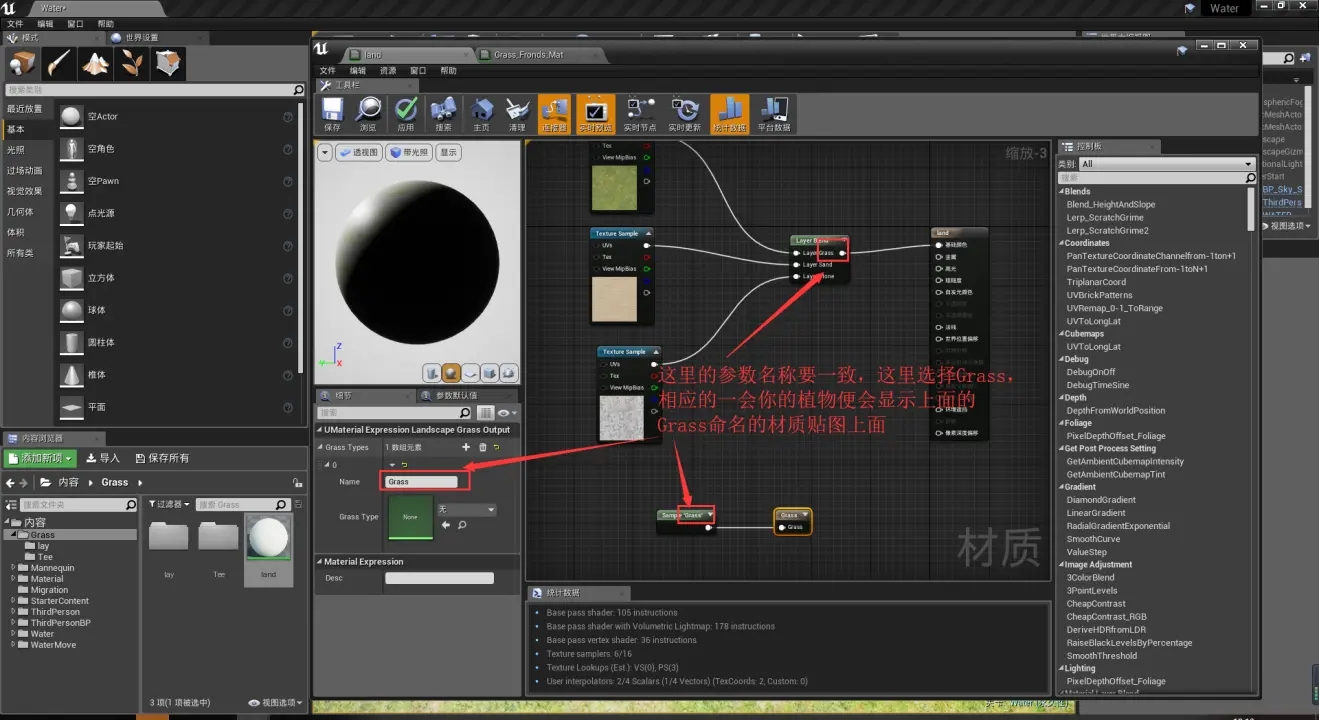Toggle 实时预览 (Live Preview) button
Screen dimensions: 1319x720
[x=595, y=114]
